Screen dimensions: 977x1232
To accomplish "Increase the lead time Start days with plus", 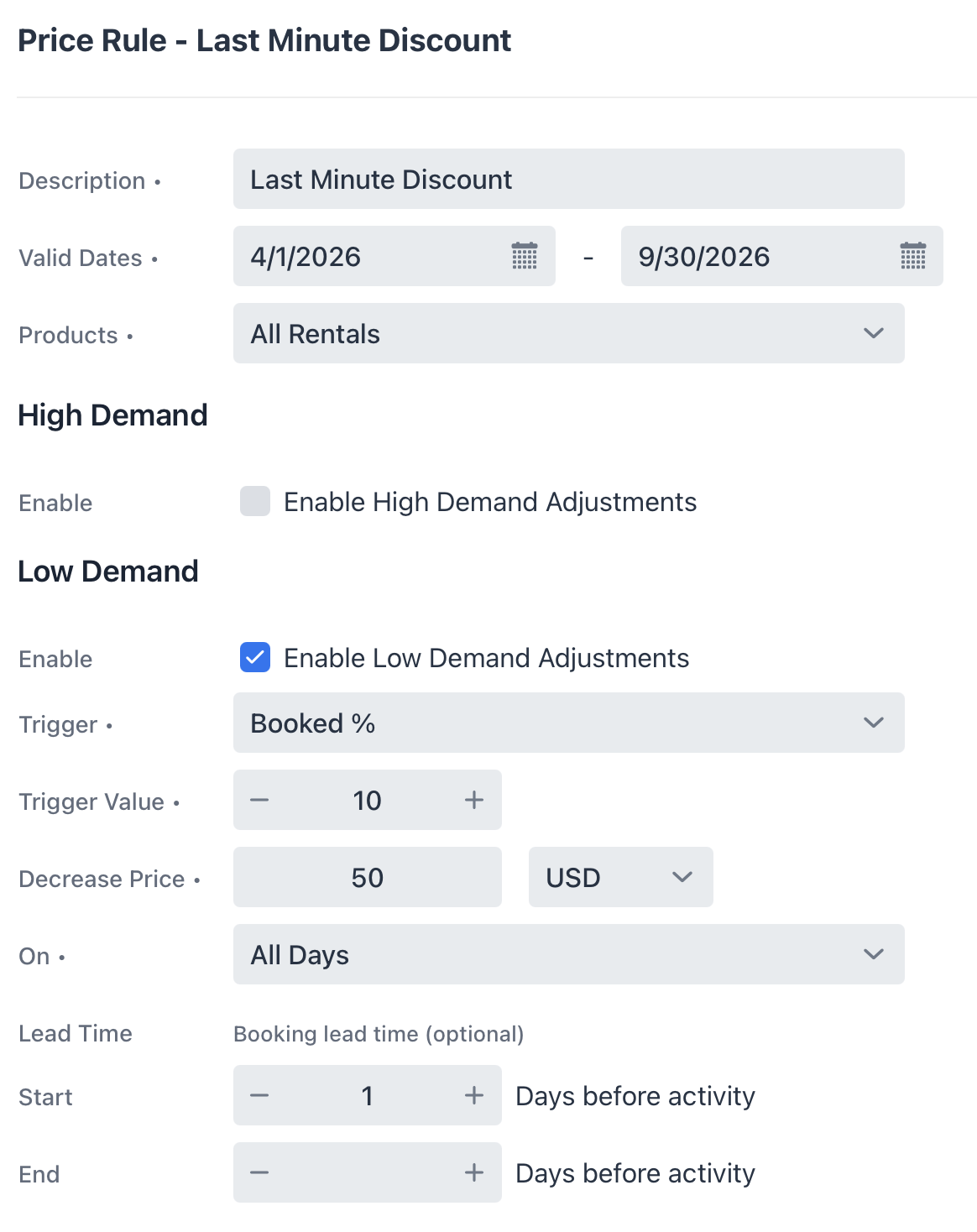I will click(473, 1095).
